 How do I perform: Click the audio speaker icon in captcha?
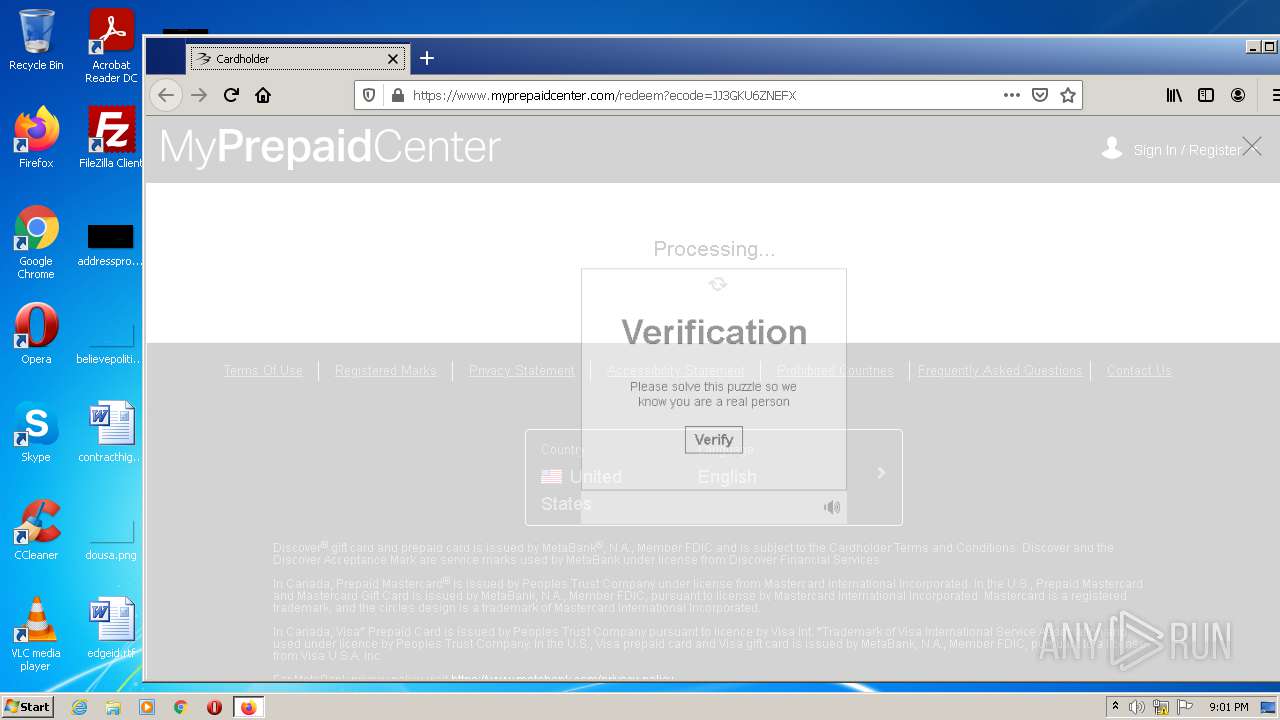[x=832, y=507]
